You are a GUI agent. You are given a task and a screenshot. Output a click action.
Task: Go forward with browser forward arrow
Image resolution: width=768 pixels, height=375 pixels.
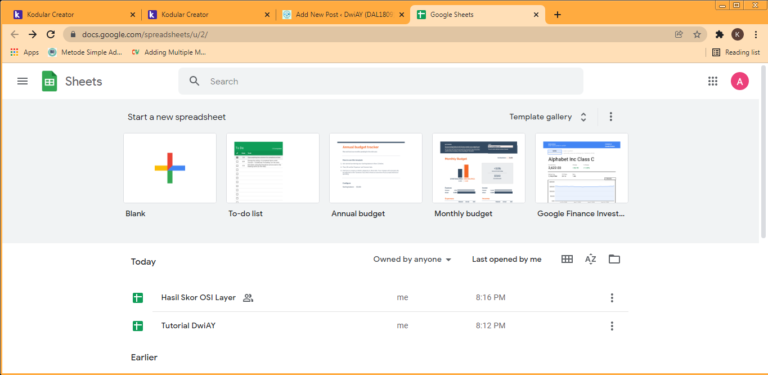pyautogui.click(x=32, y=34)
